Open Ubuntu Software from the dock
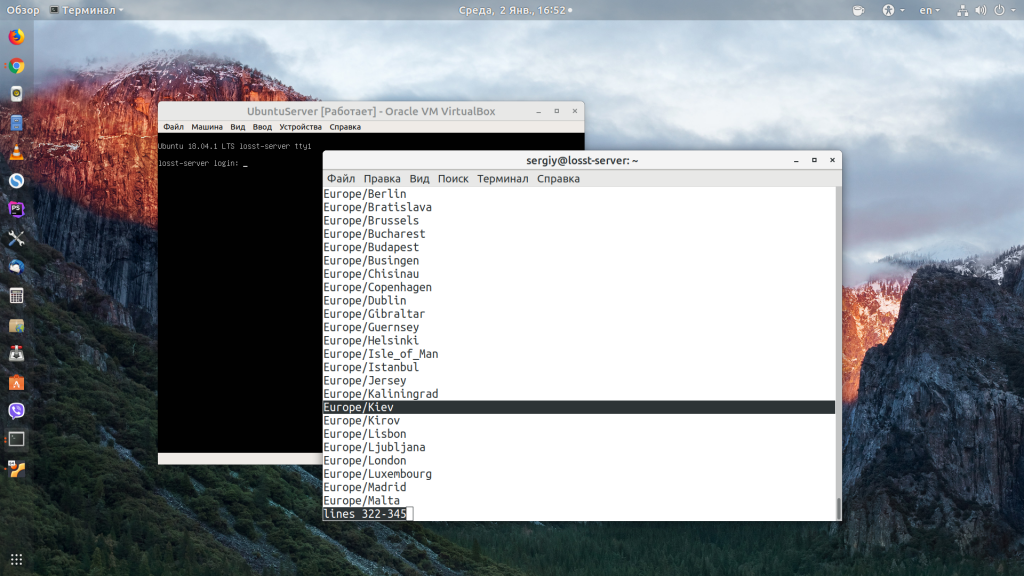The image size is (1024, 576). (16, 382)
